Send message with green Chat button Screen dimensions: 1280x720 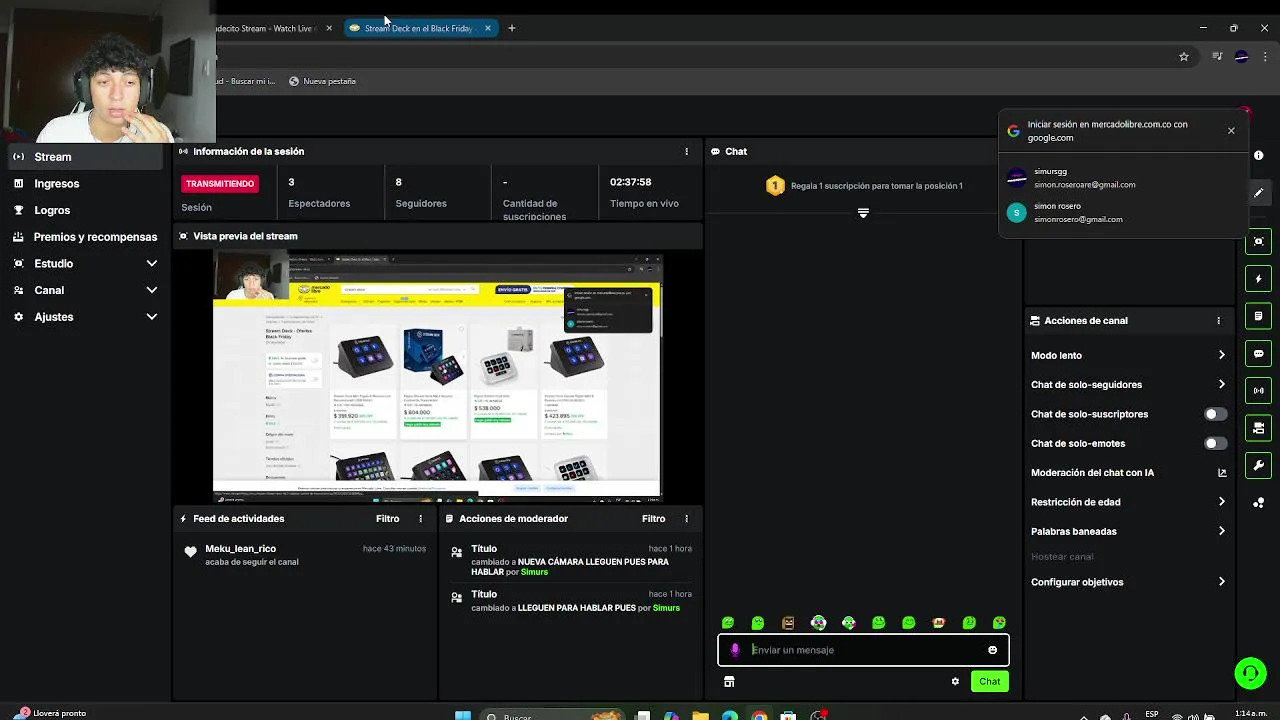tap(989, 682)
